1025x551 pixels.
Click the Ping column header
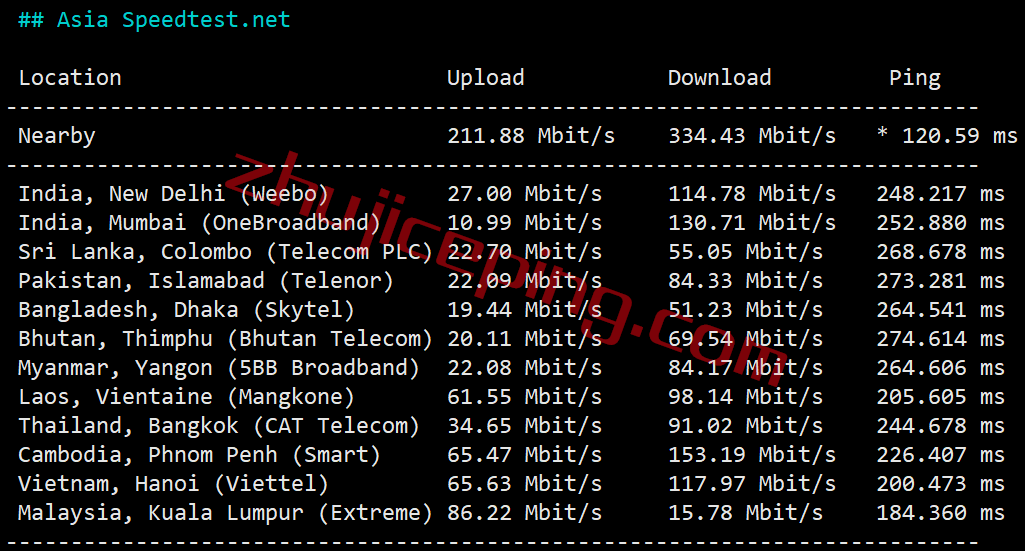click(x=914, y=78)
